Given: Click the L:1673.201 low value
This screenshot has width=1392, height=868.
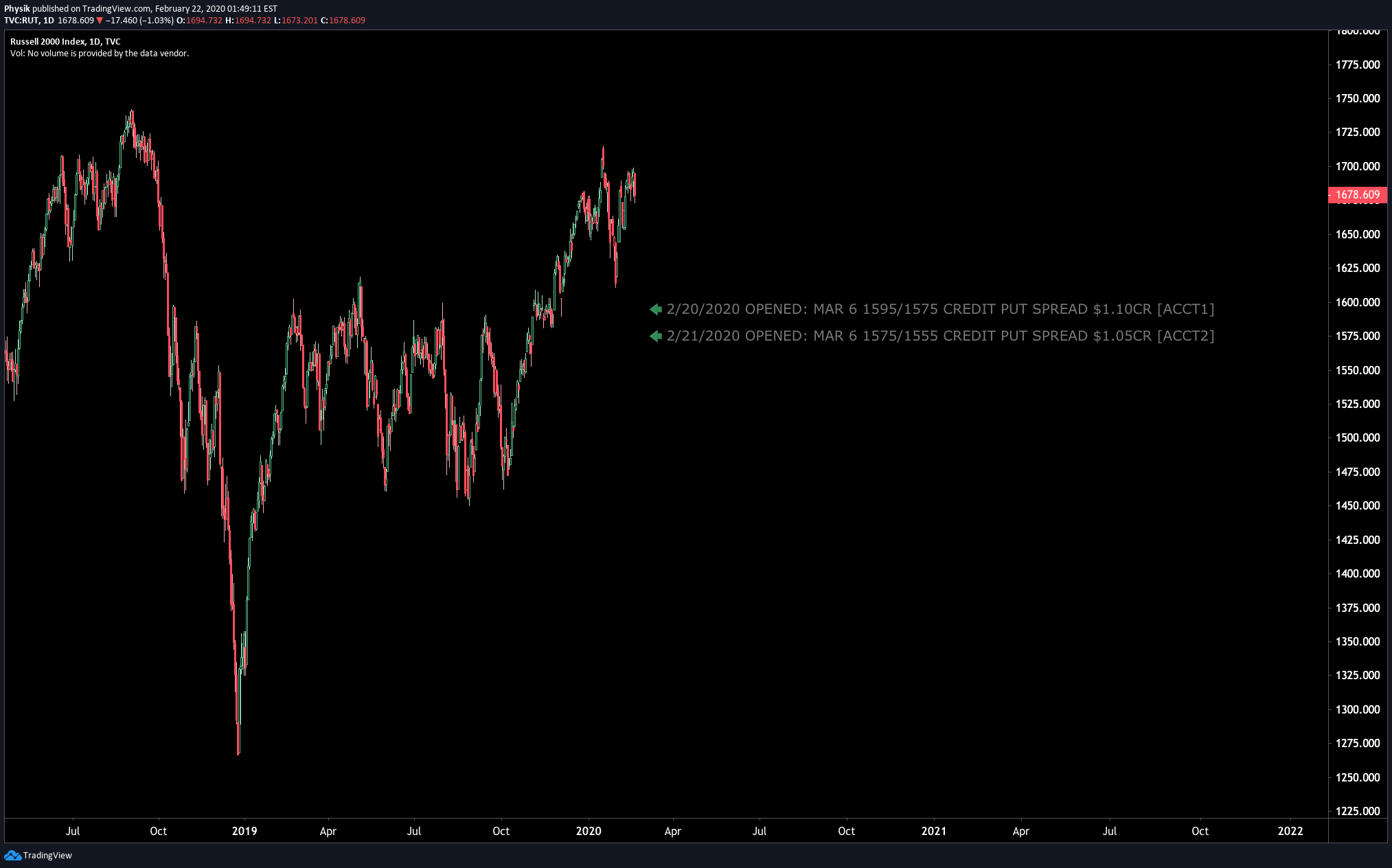Looking at the screenshot, I should [296, 21].
